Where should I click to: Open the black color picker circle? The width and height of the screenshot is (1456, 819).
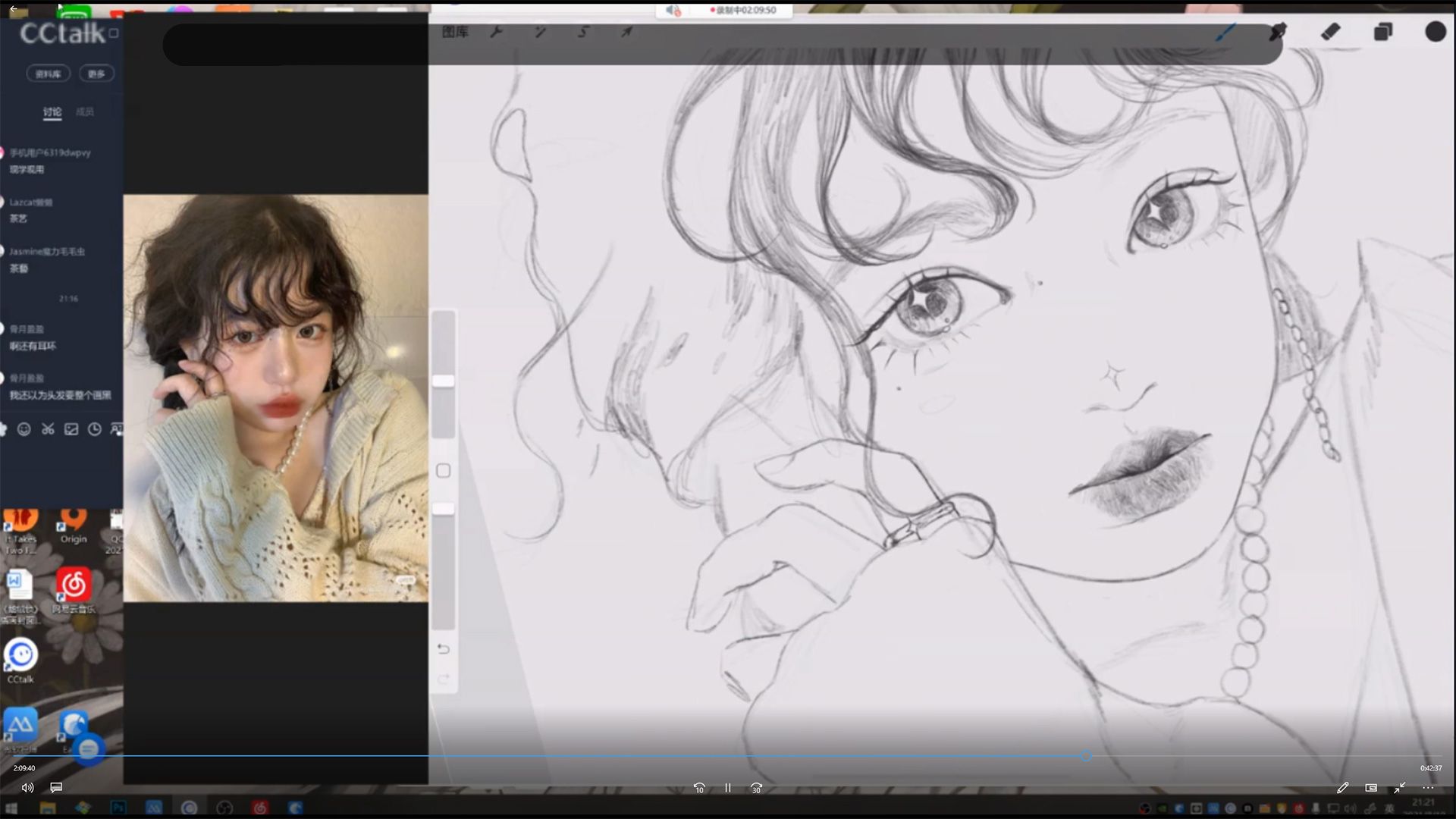coord(1436,32)
